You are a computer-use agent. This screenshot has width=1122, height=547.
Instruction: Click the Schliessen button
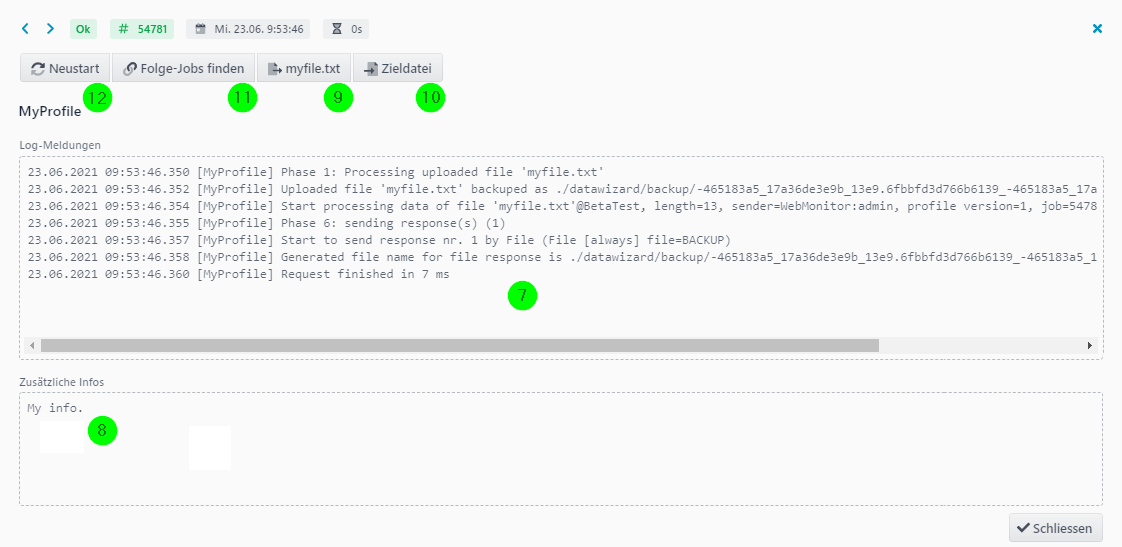point(1056,528)
